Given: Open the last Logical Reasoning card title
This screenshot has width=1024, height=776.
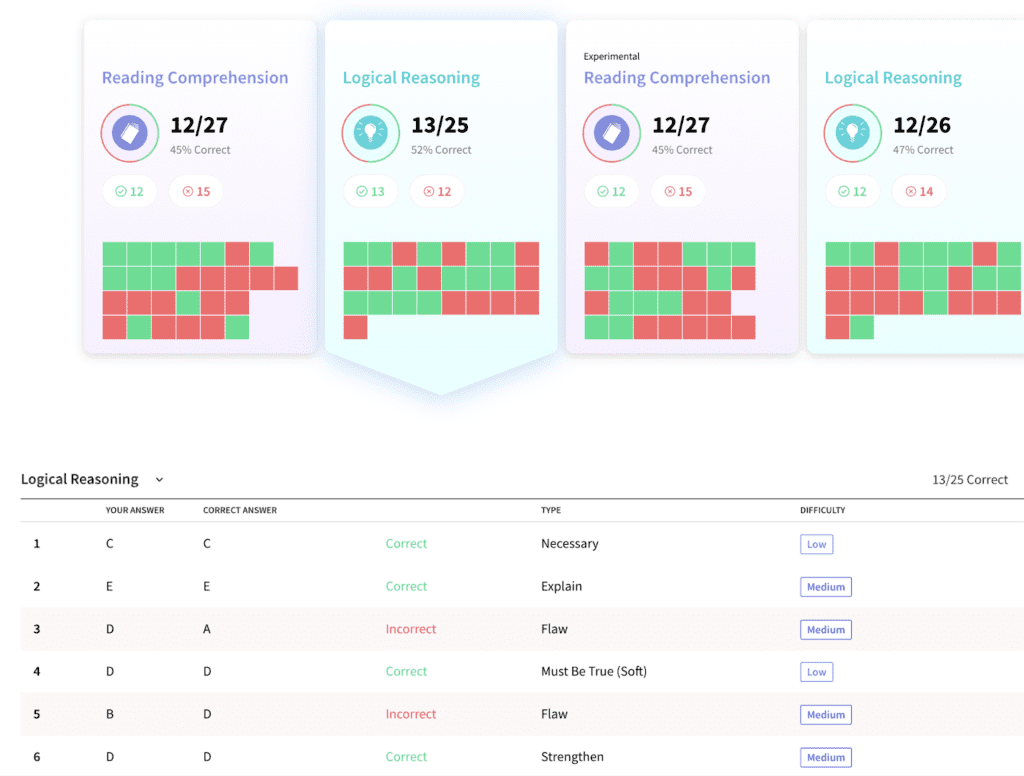Looking at the screenshot, I should [893, 78].
